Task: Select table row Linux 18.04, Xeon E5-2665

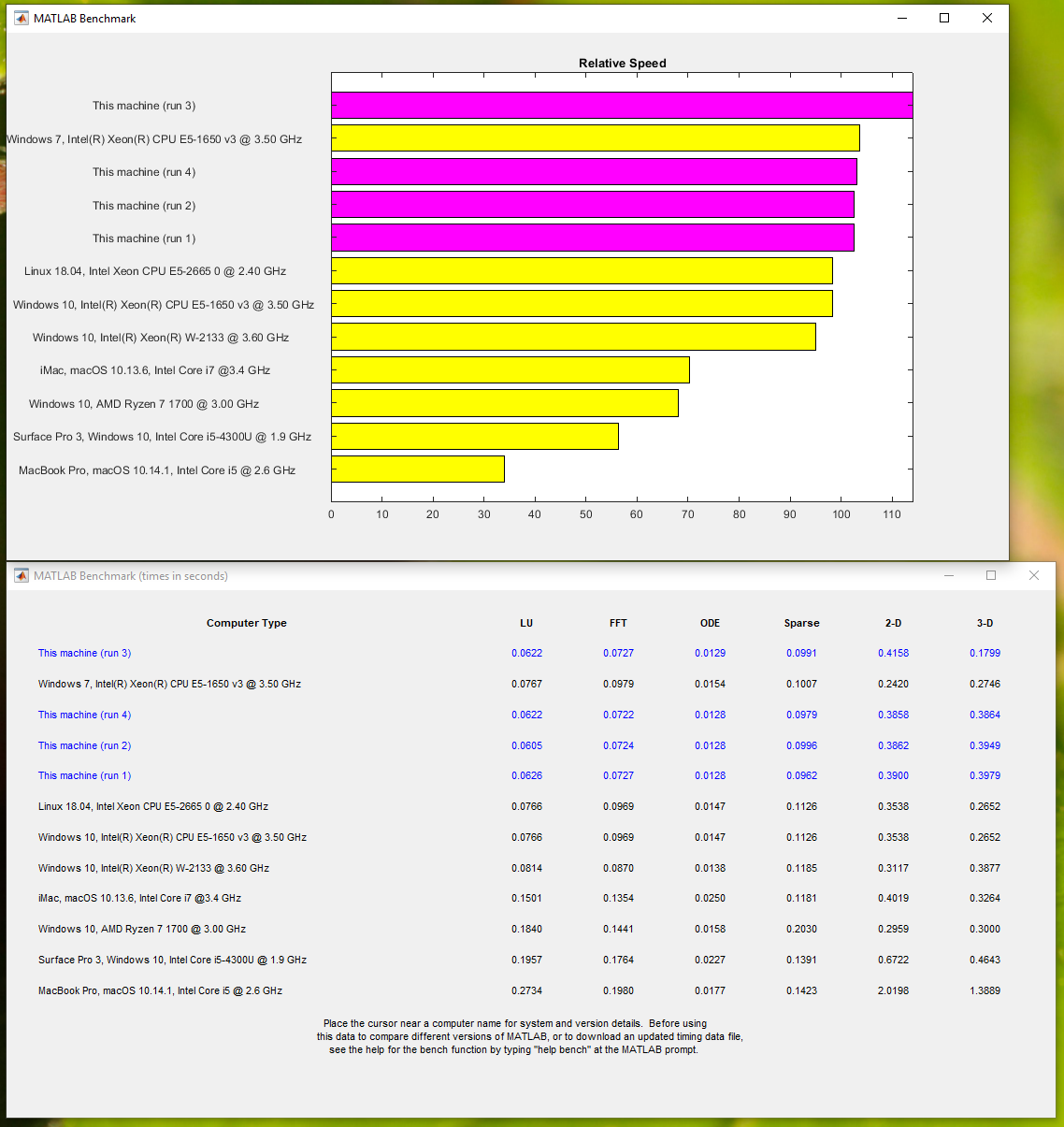Action: (519, 806)
